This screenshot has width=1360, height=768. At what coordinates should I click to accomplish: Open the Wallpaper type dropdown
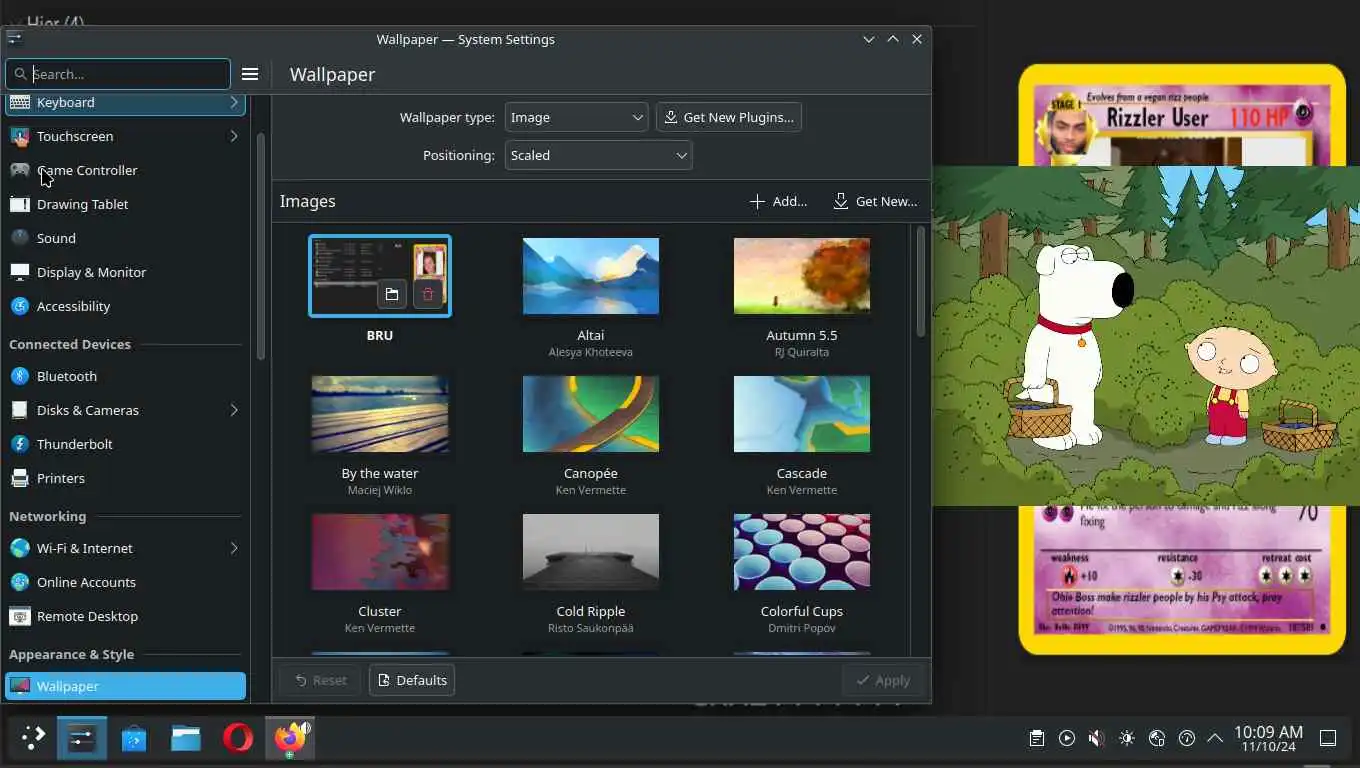[x=576, y=117]
